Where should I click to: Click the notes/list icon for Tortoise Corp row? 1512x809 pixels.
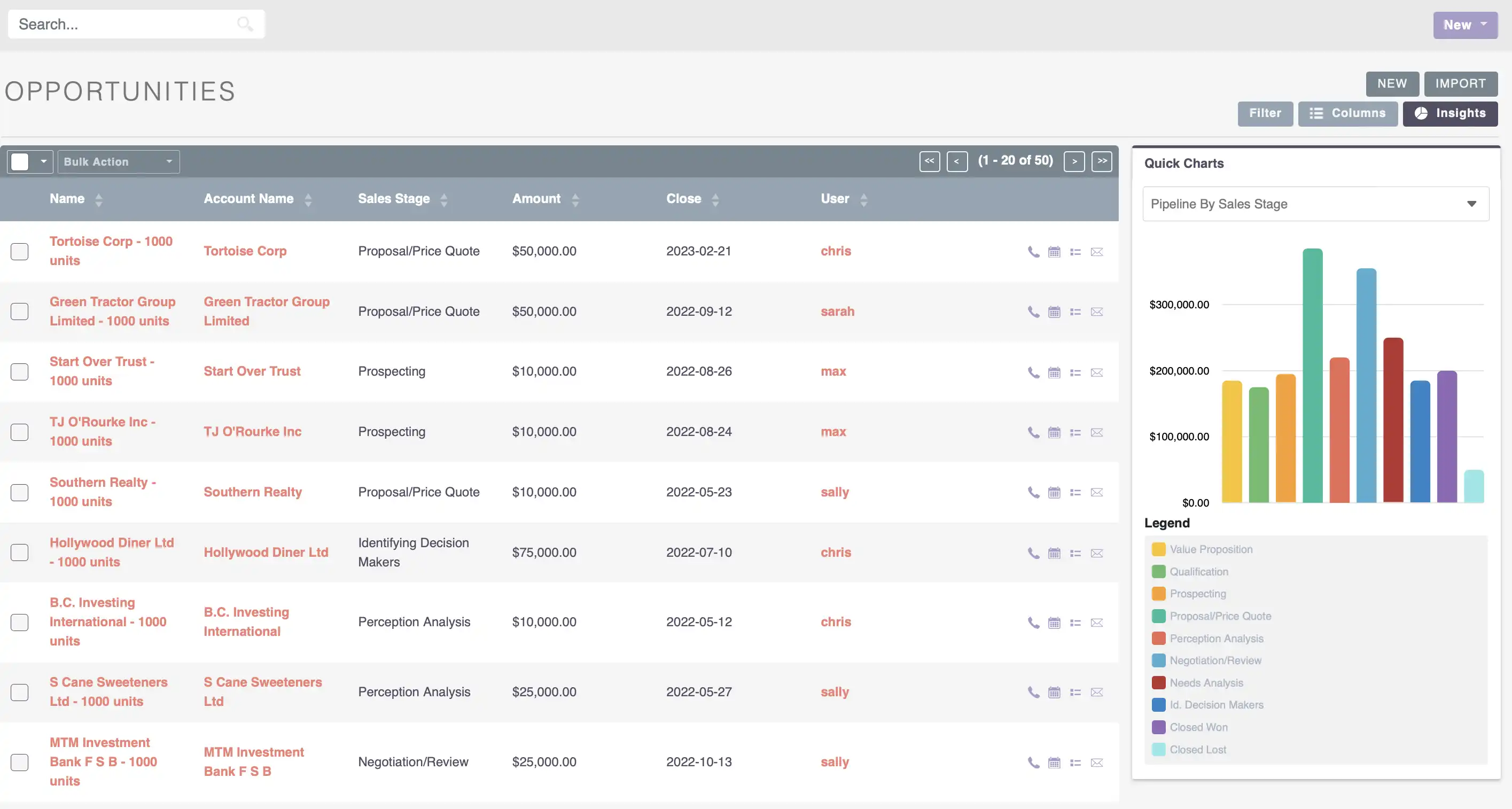pos(1075,251)
